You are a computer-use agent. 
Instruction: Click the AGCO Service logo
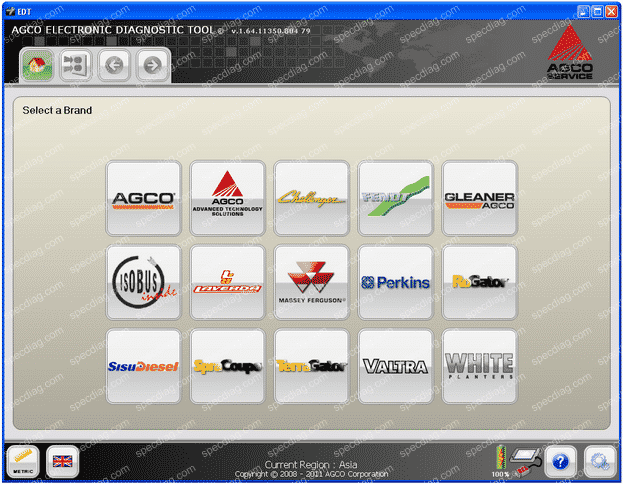point(570,52)
